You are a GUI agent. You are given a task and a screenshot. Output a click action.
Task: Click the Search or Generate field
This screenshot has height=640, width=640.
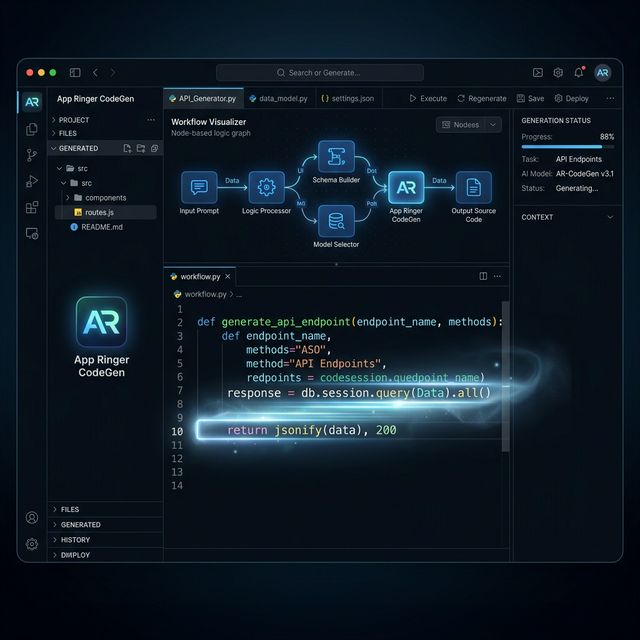(x=320, y=73)
